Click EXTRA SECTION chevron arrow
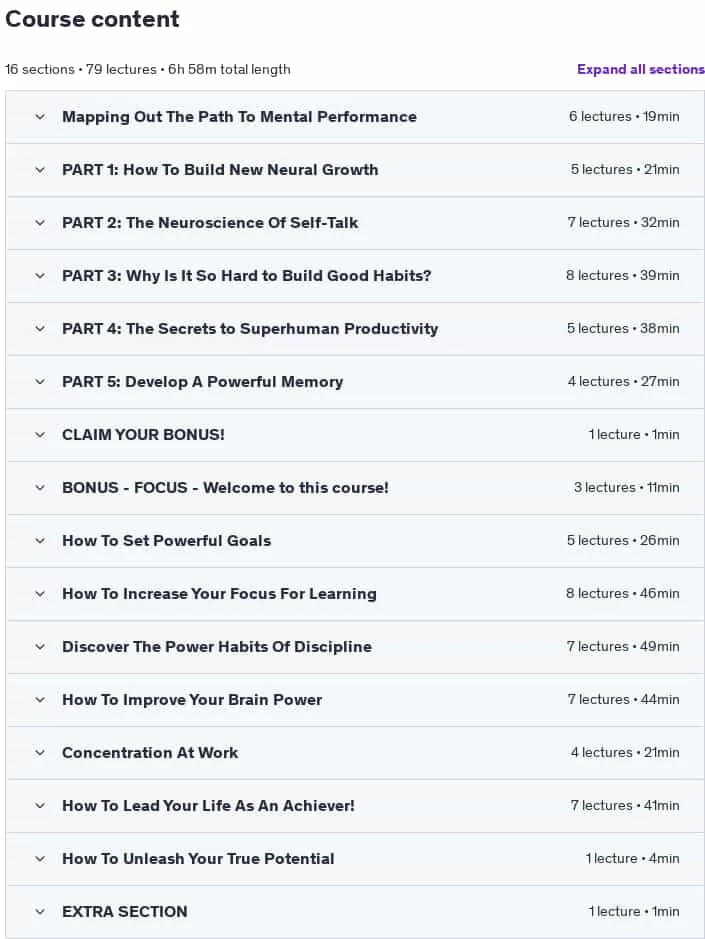 [x=40, y=912]
